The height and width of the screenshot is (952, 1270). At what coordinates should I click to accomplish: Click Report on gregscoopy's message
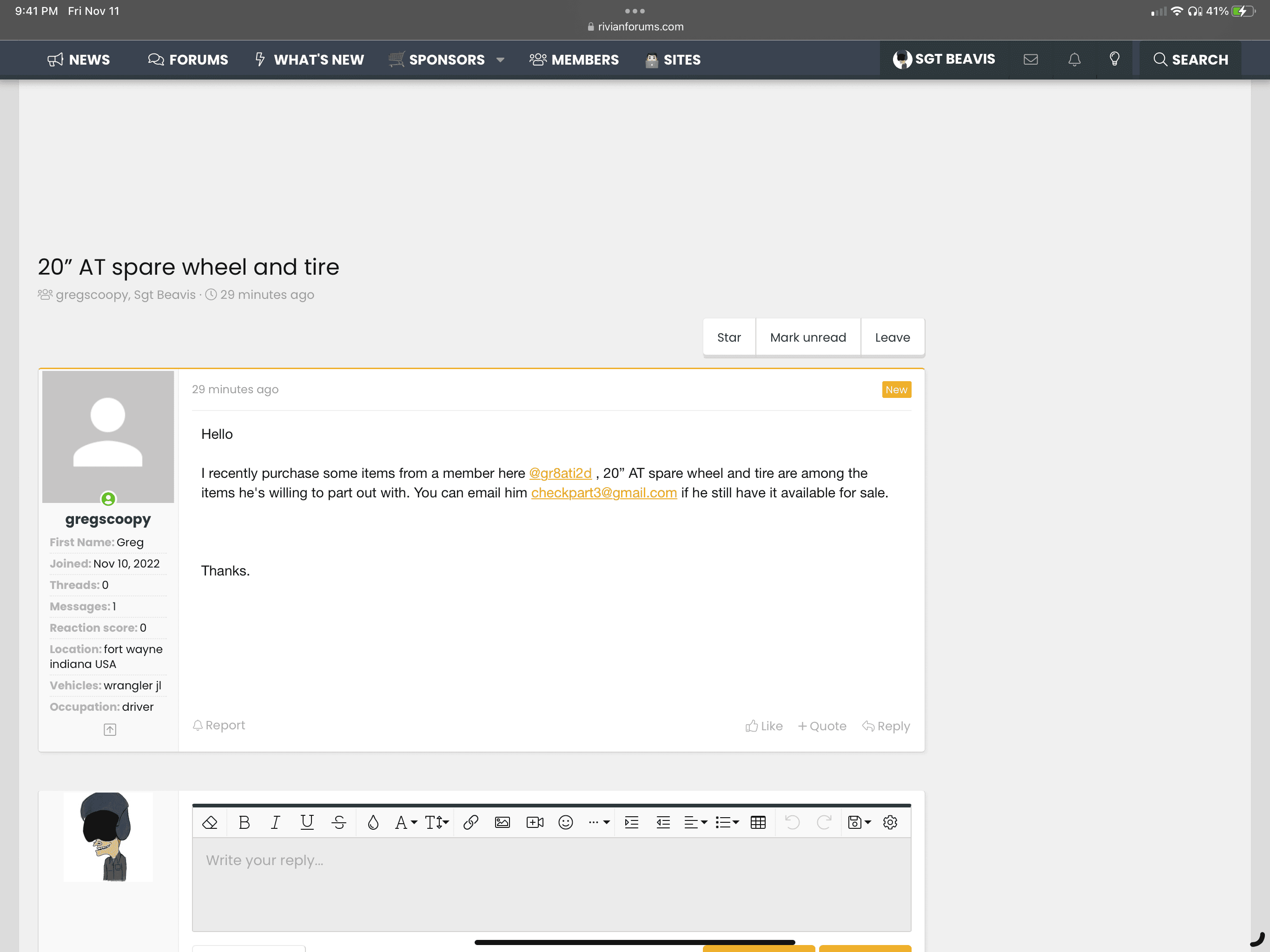(219, 725)
